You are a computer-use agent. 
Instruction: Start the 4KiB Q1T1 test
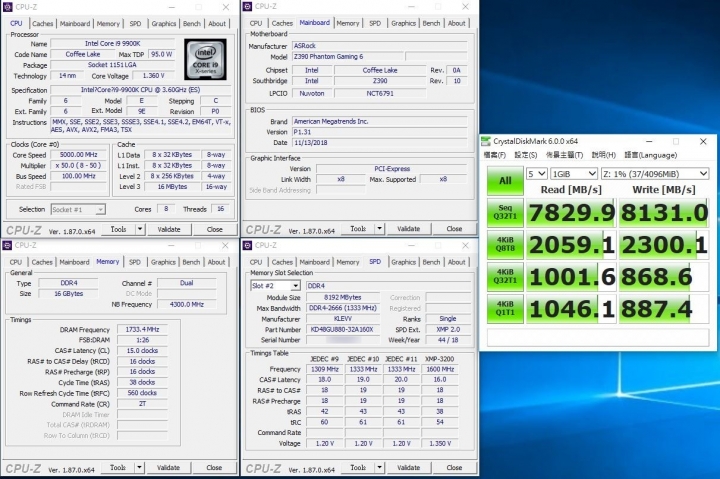tap(505, 309)
